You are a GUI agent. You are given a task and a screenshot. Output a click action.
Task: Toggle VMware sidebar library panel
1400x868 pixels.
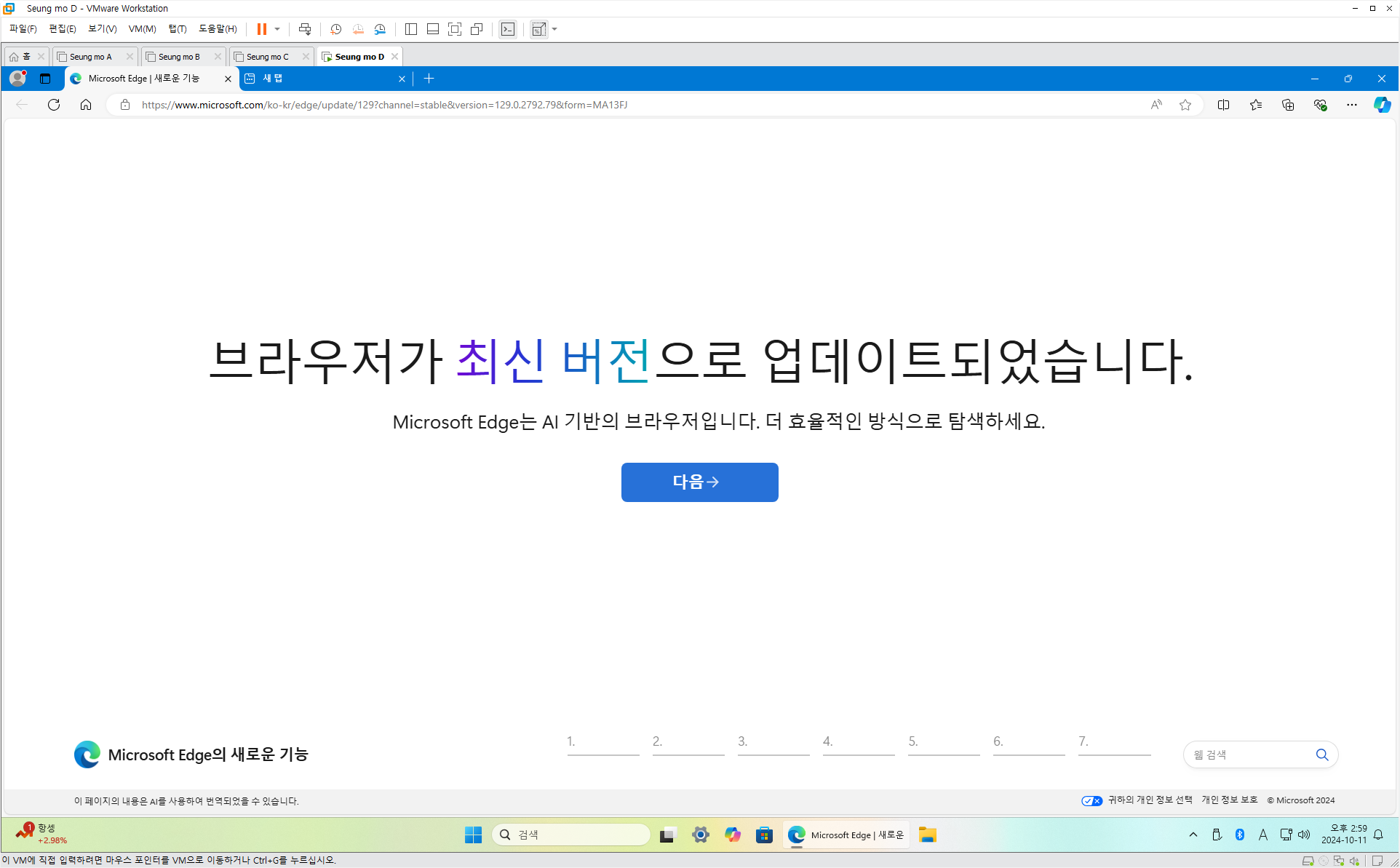411,29
